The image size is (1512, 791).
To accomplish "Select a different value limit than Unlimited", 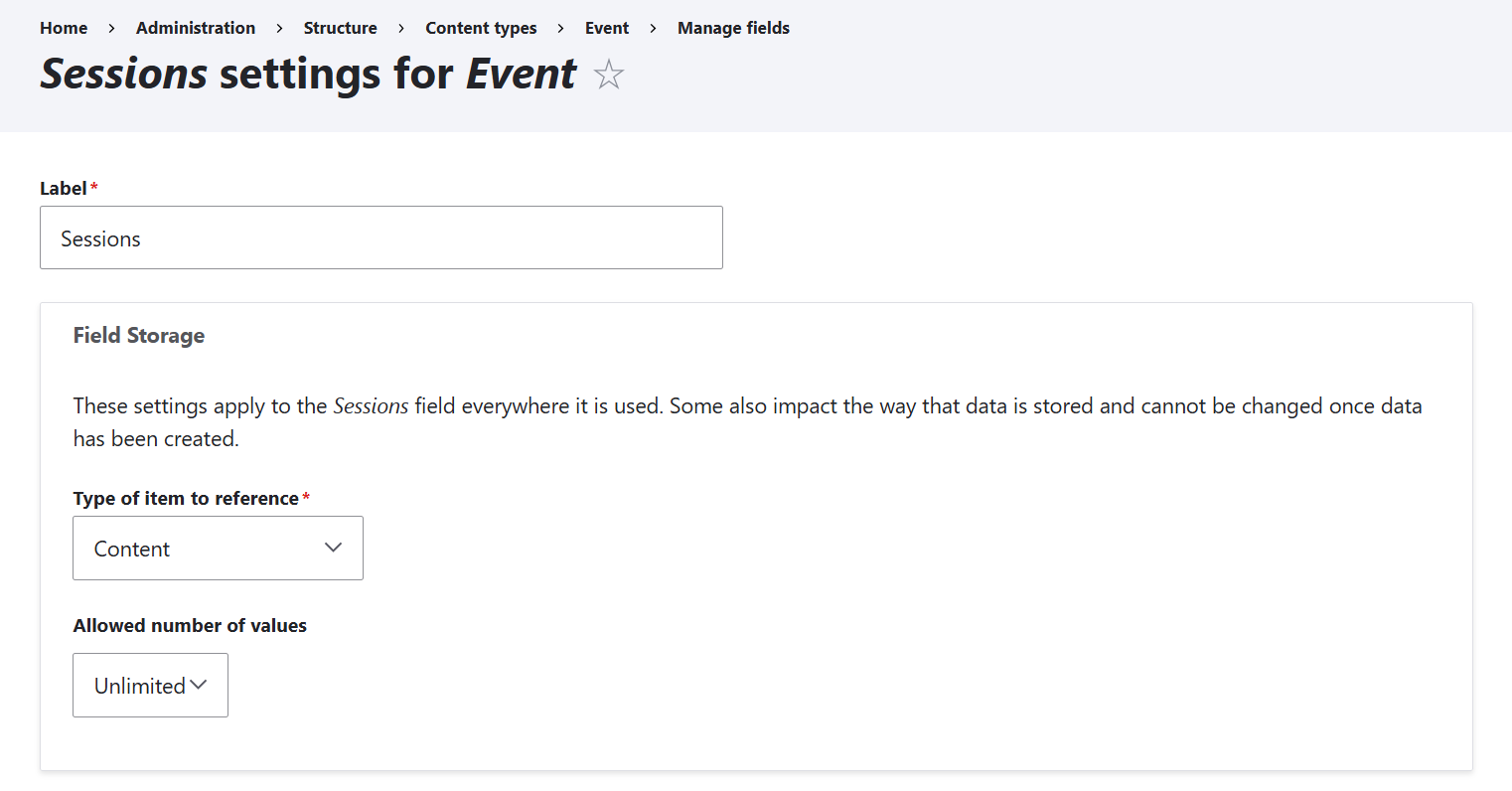I will (150, 684).
